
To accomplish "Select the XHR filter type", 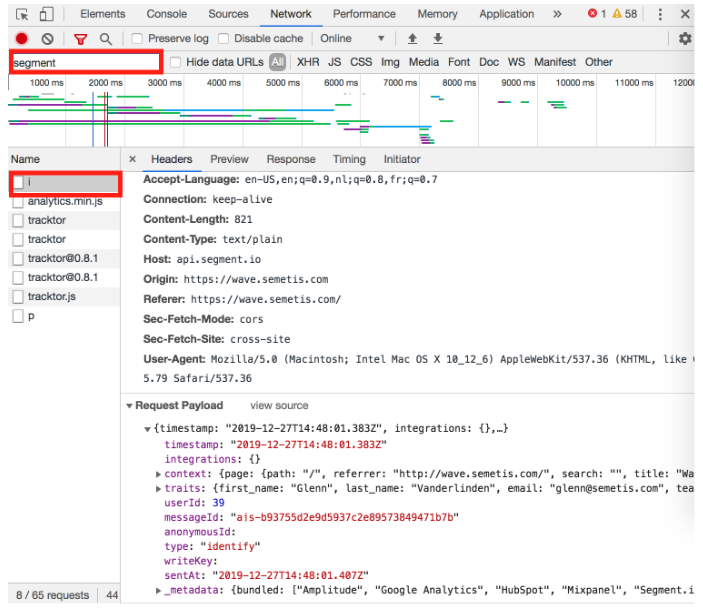I will pos(308,62).
